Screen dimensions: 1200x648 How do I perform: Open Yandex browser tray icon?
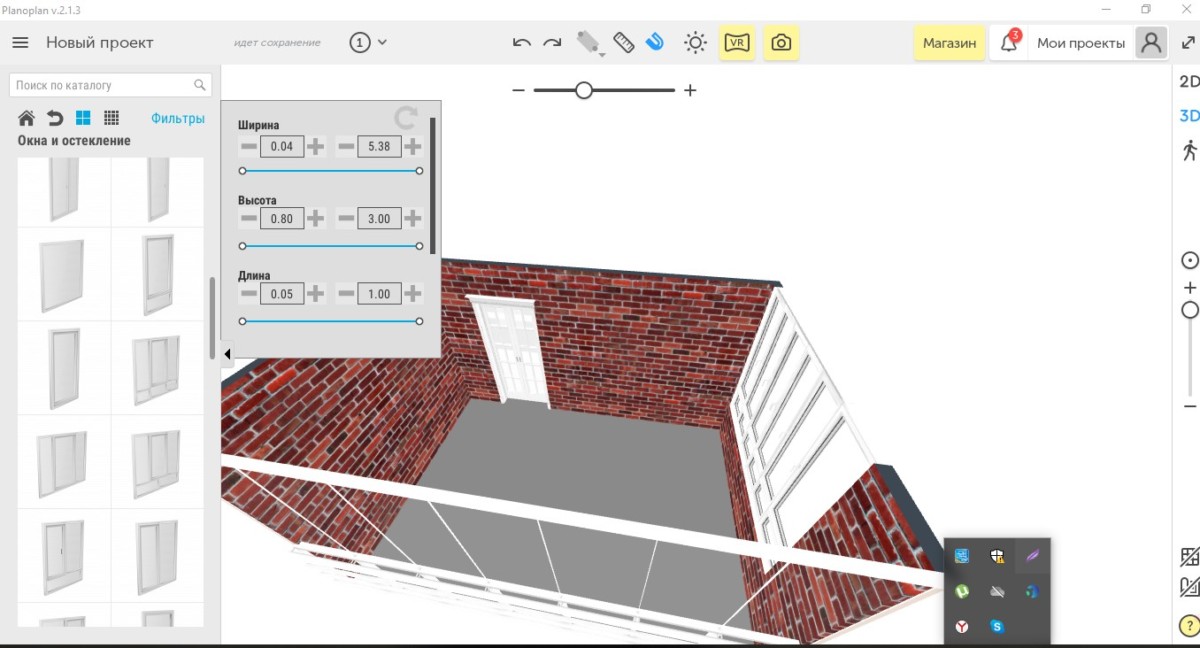(962, 626)
